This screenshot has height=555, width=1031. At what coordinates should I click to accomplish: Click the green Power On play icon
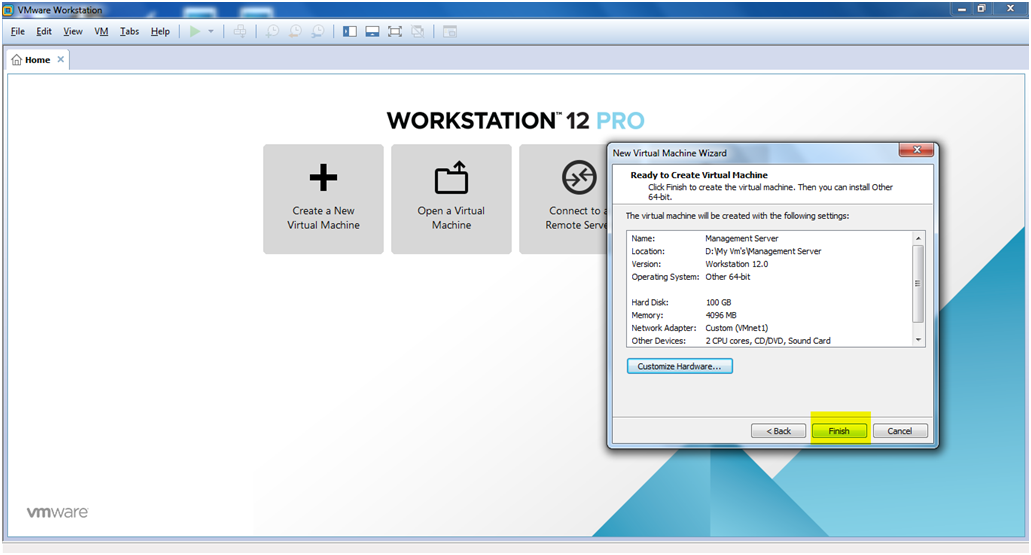click(195, 32)
